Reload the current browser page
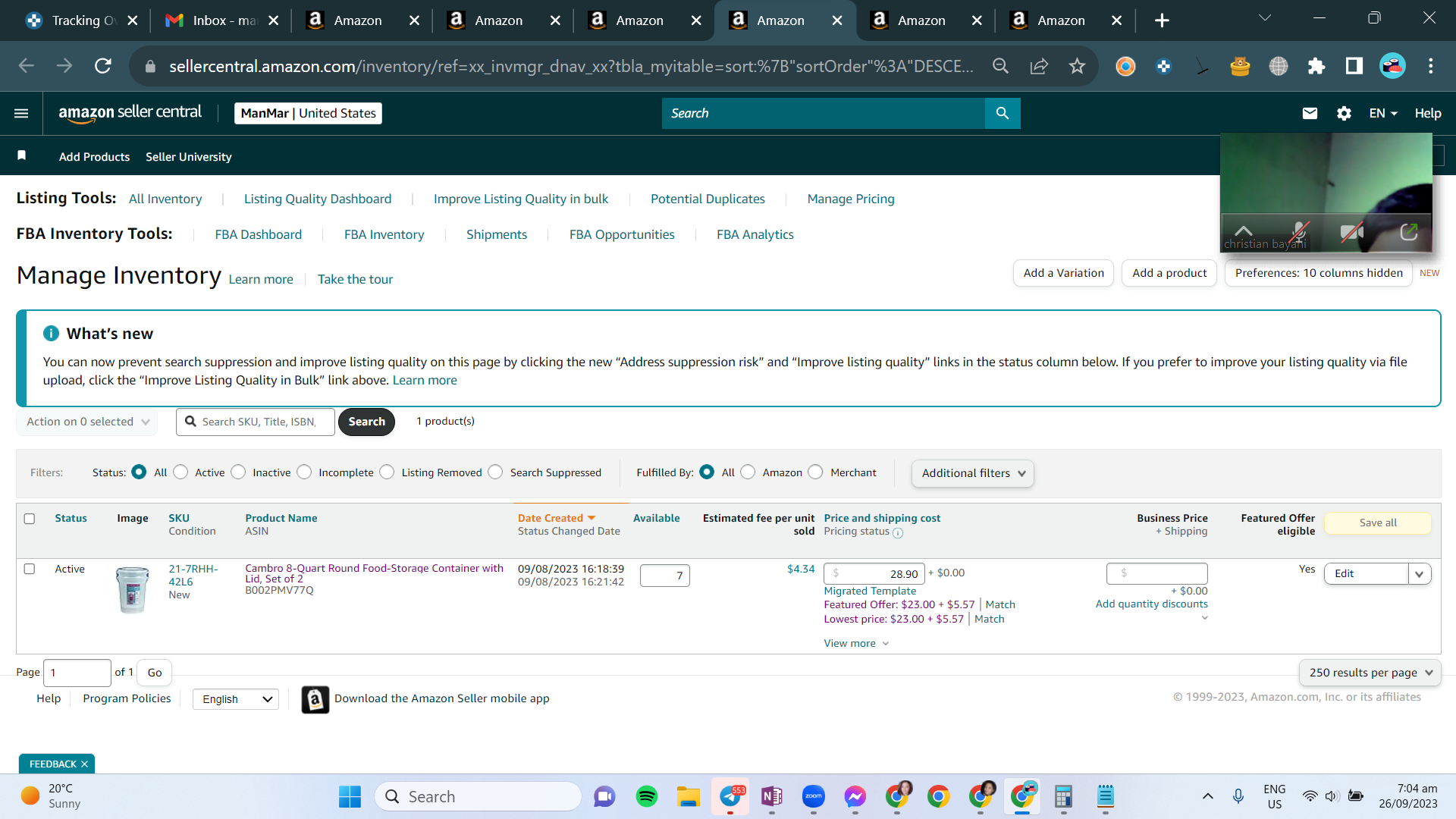The height and width of the screenshot is (819, 1456). pyautogui.click(x=103, y=66)
